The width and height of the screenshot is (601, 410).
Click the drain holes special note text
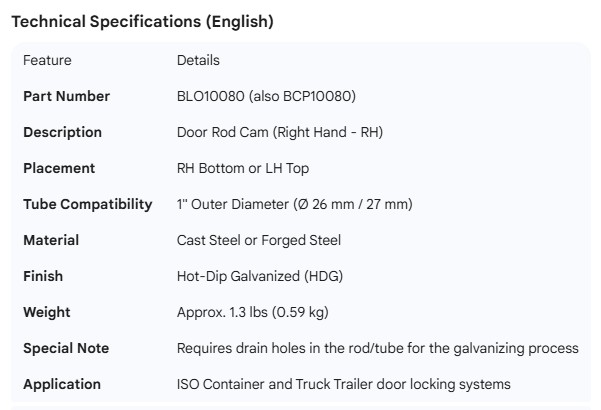click(x=377, y=348)
